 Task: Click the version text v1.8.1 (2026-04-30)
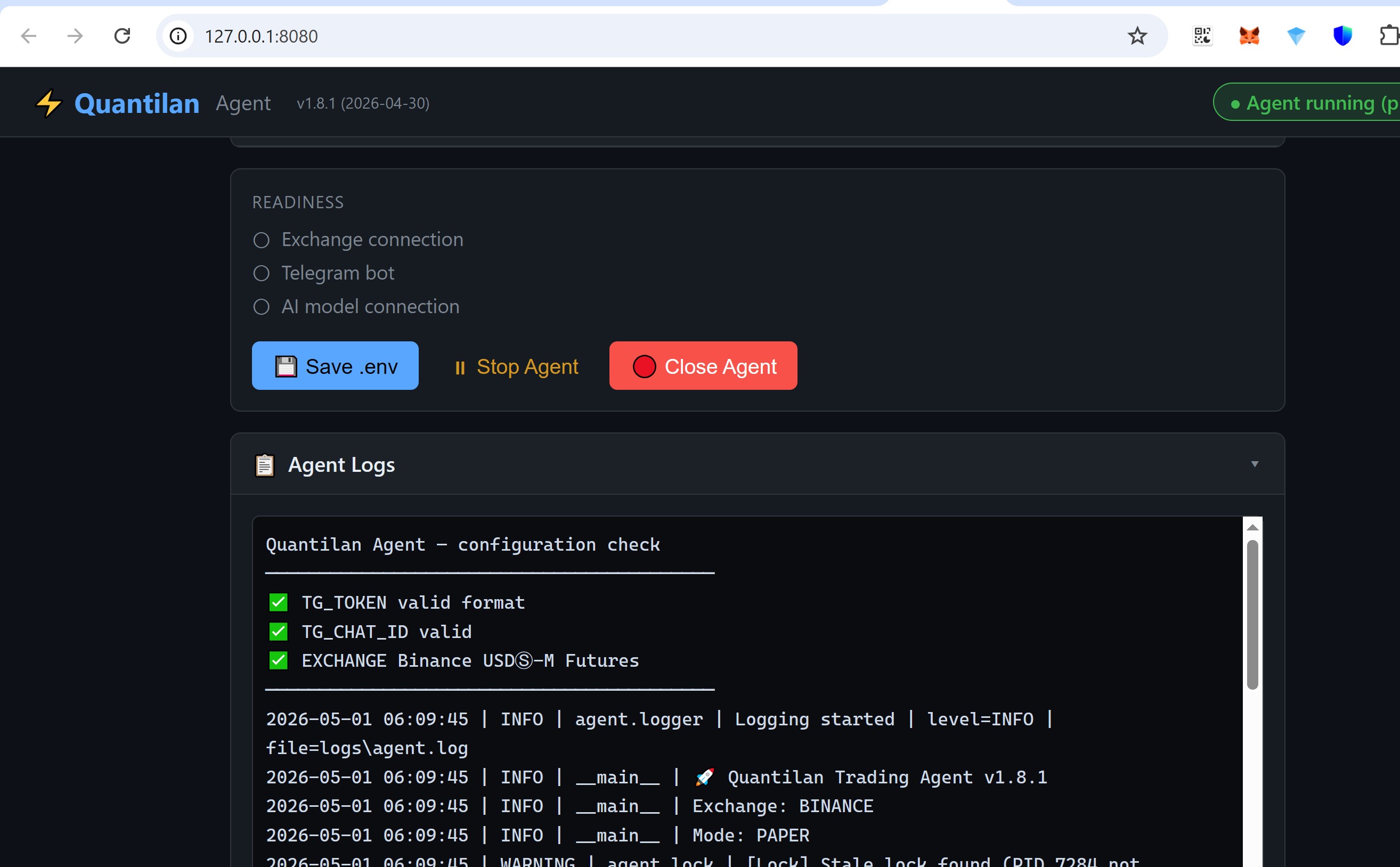pos(363,104)
